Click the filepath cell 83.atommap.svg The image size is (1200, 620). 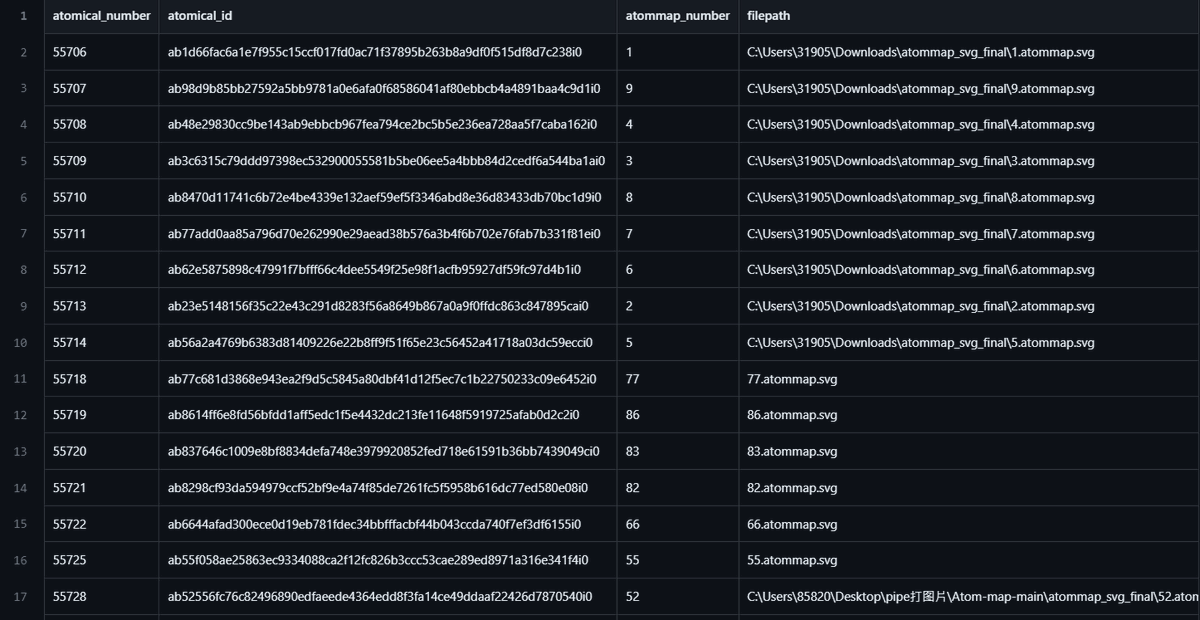point(969,452)
